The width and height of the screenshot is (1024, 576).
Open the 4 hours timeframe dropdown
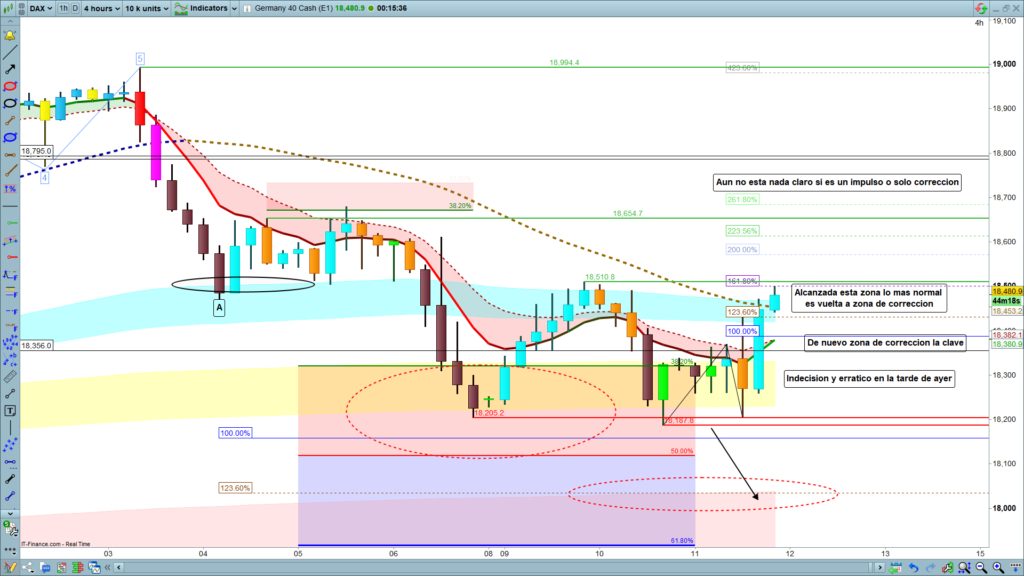pos(100,8)
